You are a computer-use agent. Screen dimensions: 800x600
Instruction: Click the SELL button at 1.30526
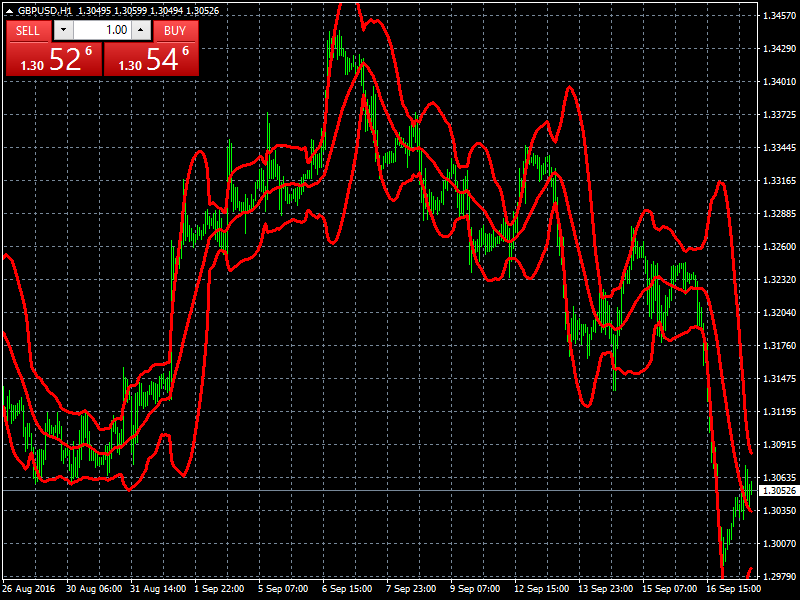(x=29, y=31)
